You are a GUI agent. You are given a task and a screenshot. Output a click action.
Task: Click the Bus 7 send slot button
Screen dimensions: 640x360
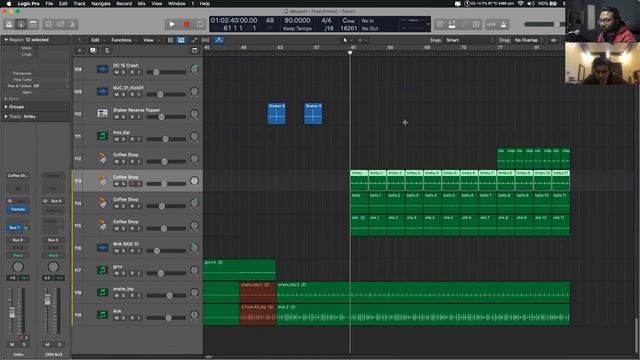pos(15,227)
